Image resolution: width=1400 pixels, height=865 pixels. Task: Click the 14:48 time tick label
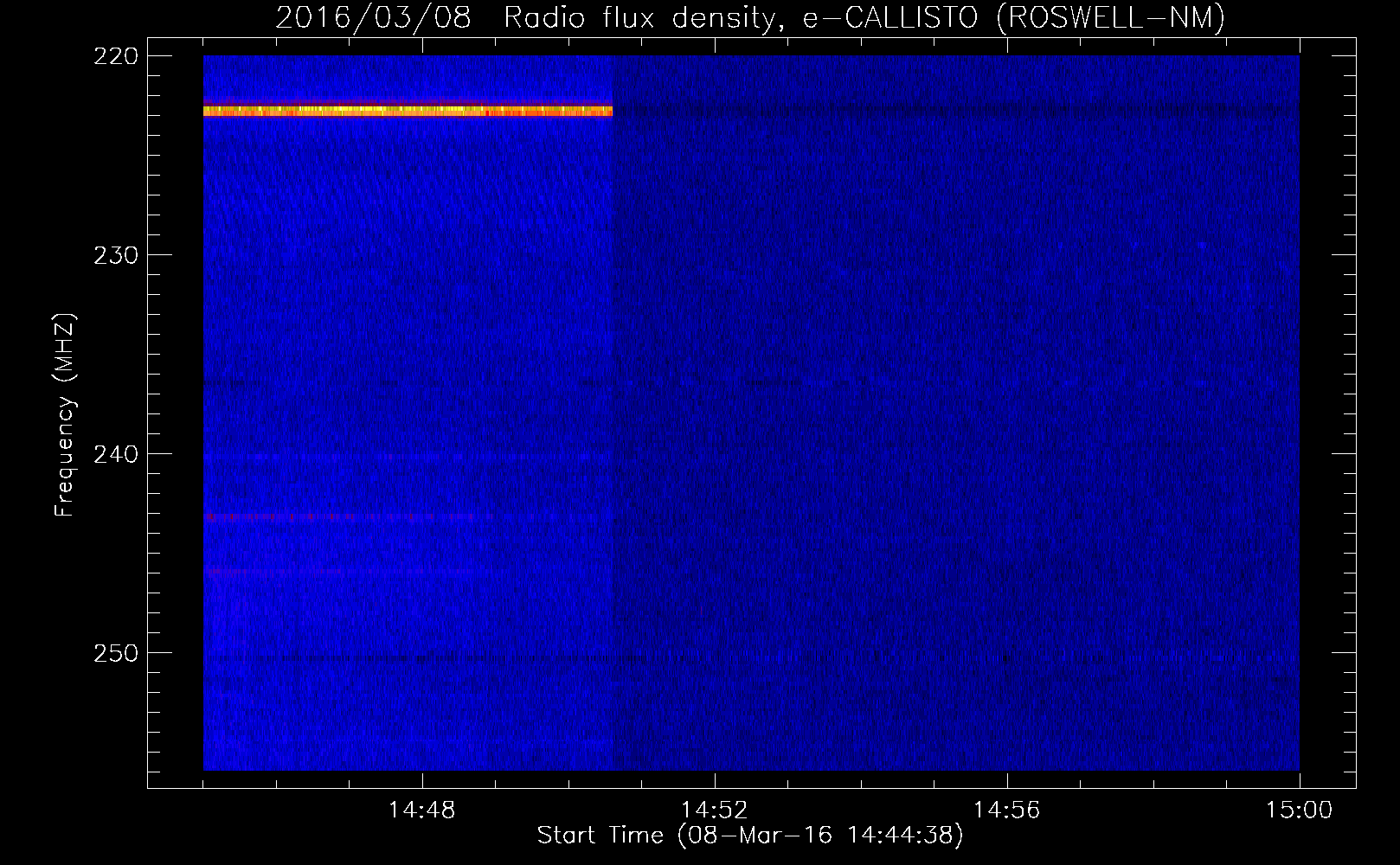(x=421, y=811)
